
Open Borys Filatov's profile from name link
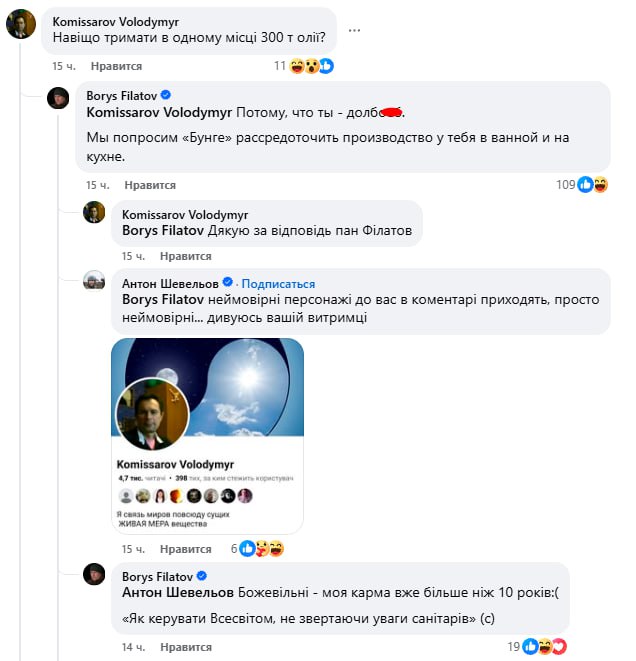122,97
